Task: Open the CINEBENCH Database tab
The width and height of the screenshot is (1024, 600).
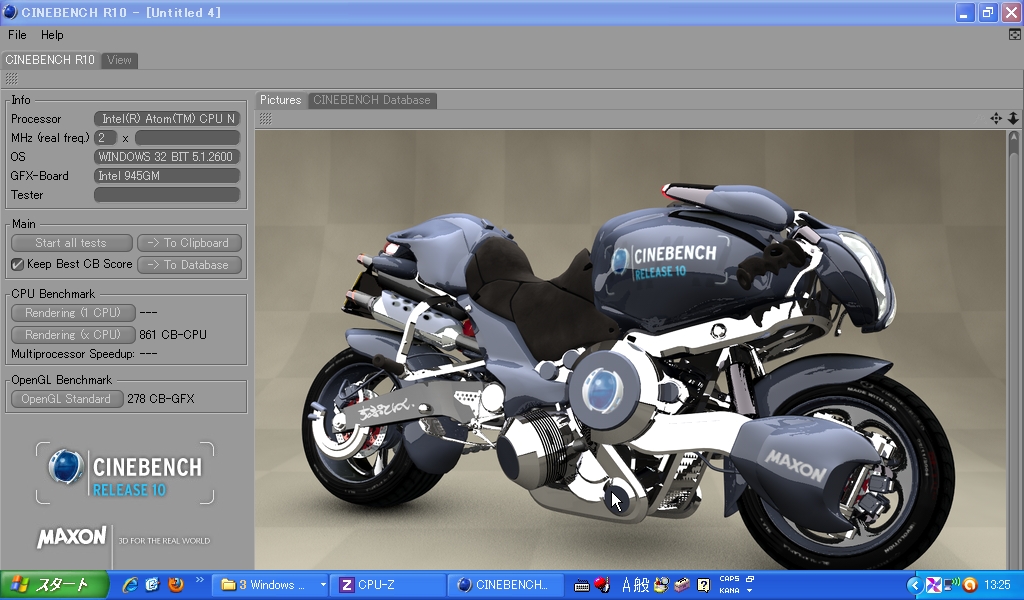Action: pos(372,100)
